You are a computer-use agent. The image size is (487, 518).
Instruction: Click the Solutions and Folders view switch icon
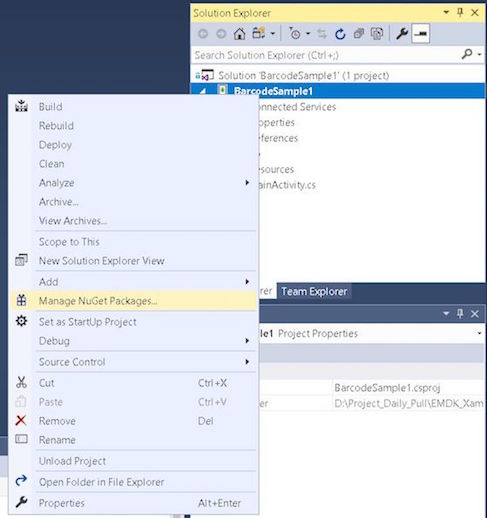[x=258, y=33]
